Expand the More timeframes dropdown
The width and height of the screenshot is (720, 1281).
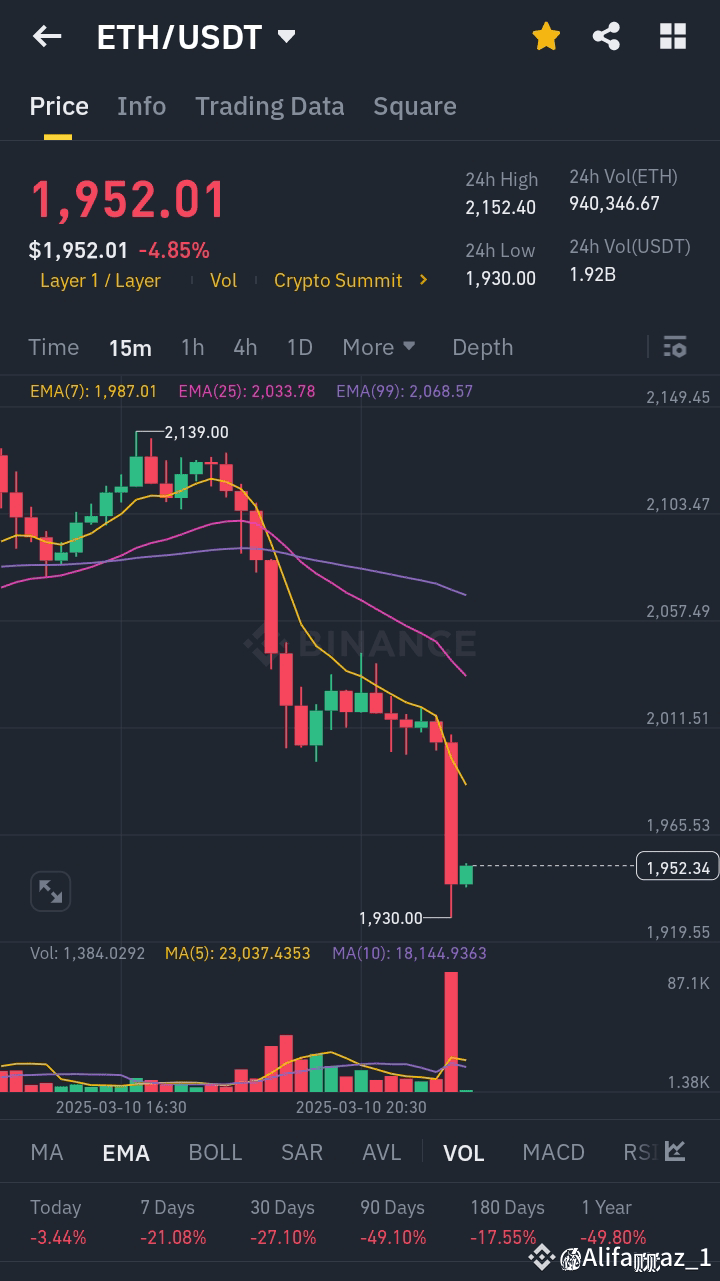pos(378,347)
